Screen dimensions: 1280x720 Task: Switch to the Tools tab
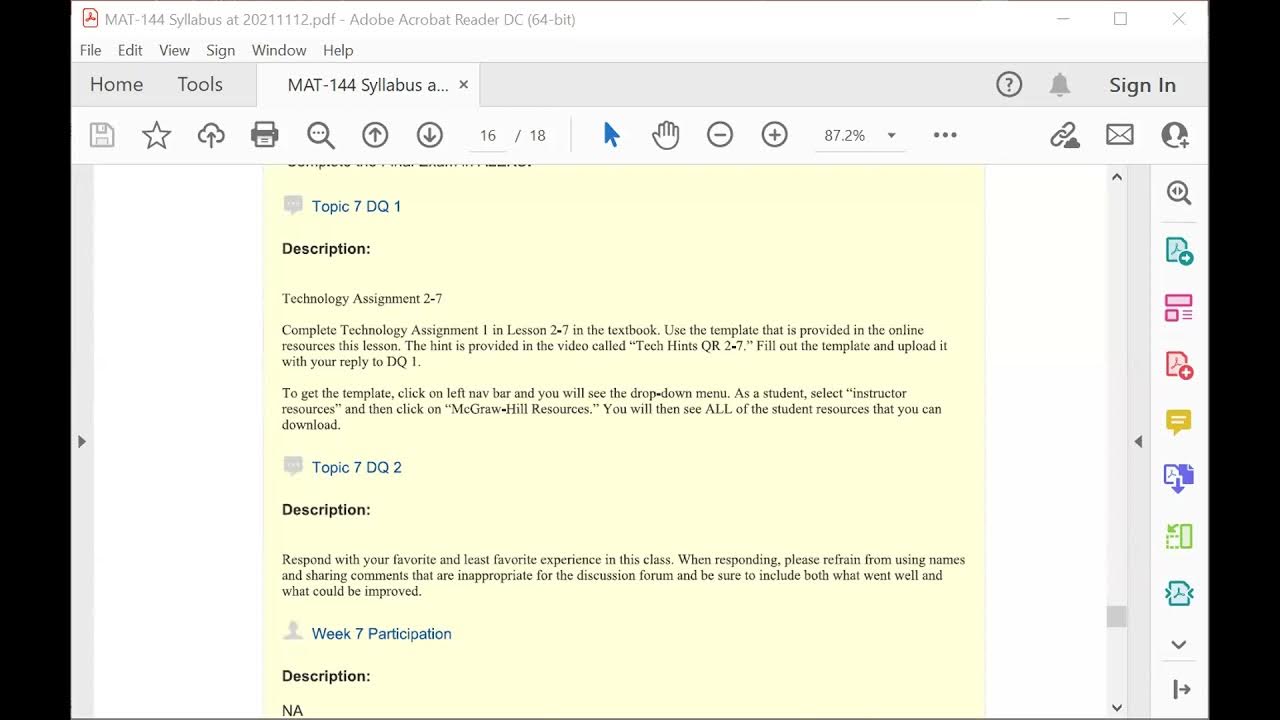200,85
